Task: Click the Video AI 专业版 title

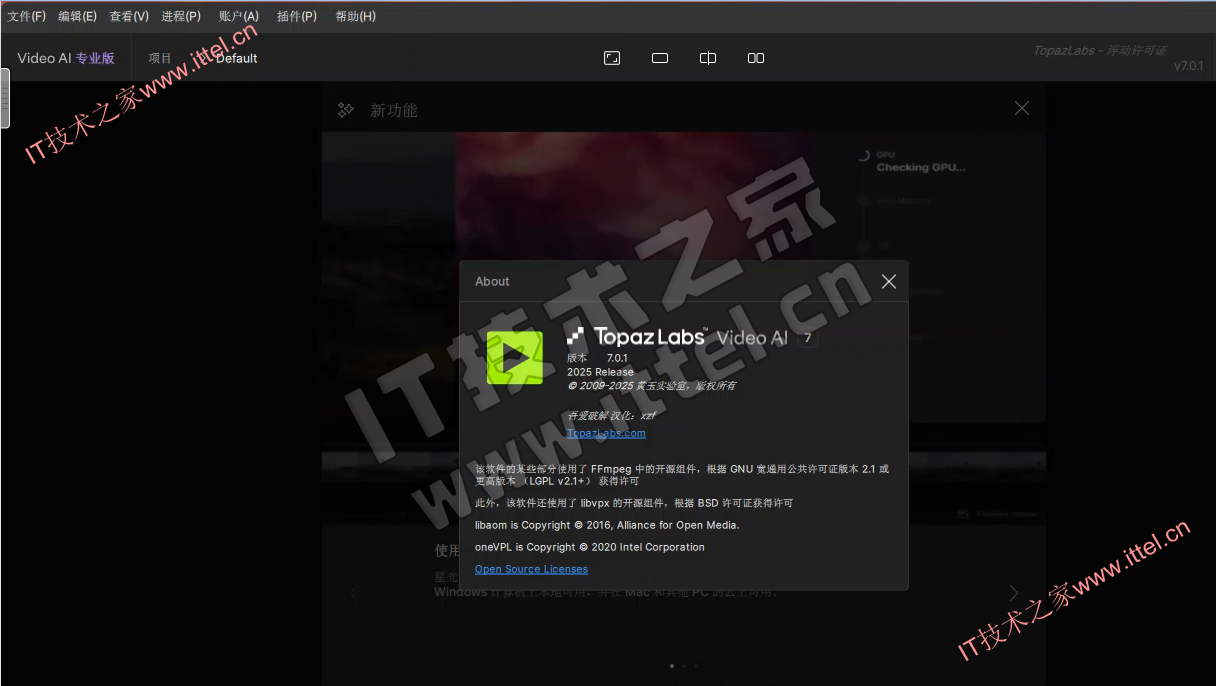Action: [66, 58]
